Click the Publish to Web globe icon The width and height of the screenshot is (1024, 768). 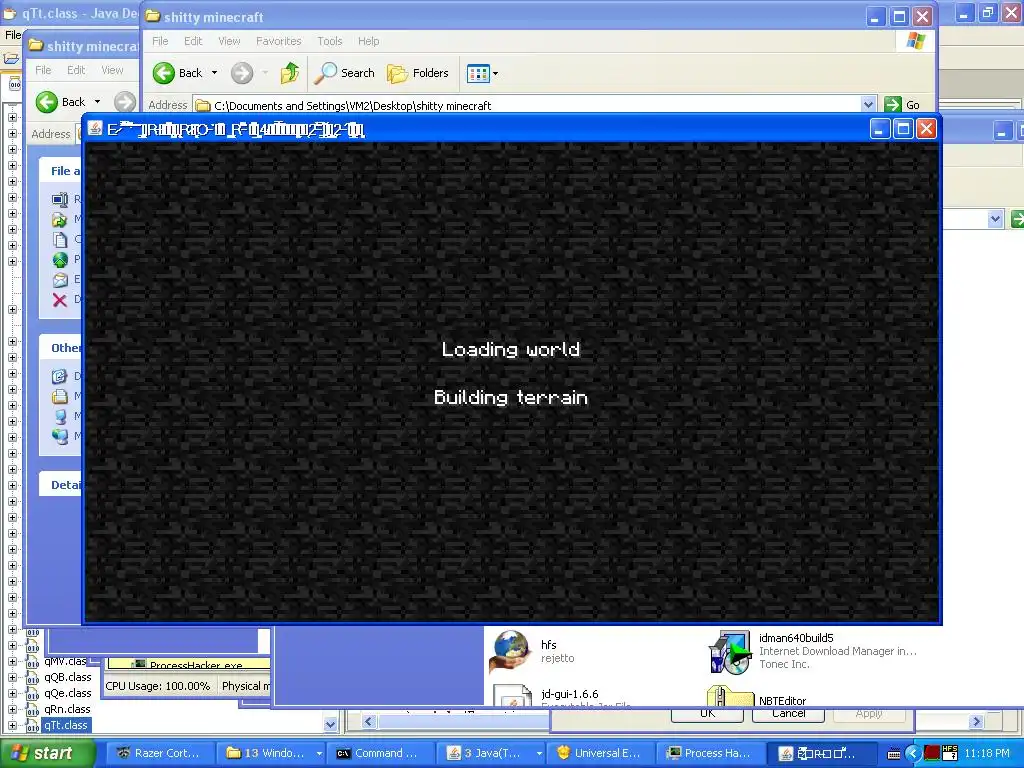(60, 260)
